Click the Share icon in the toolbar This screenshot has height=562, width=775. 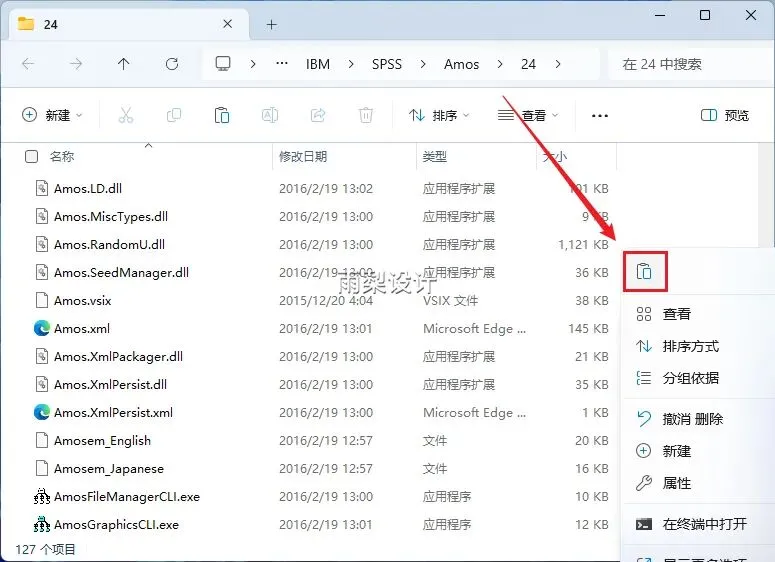coord(318,115)
